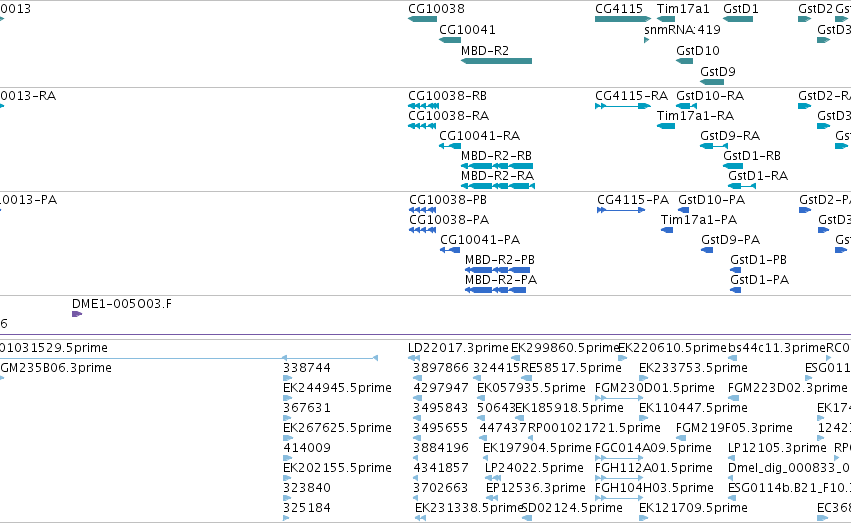
Task: Select EST 3884196 label
Action: coord(440,449)
